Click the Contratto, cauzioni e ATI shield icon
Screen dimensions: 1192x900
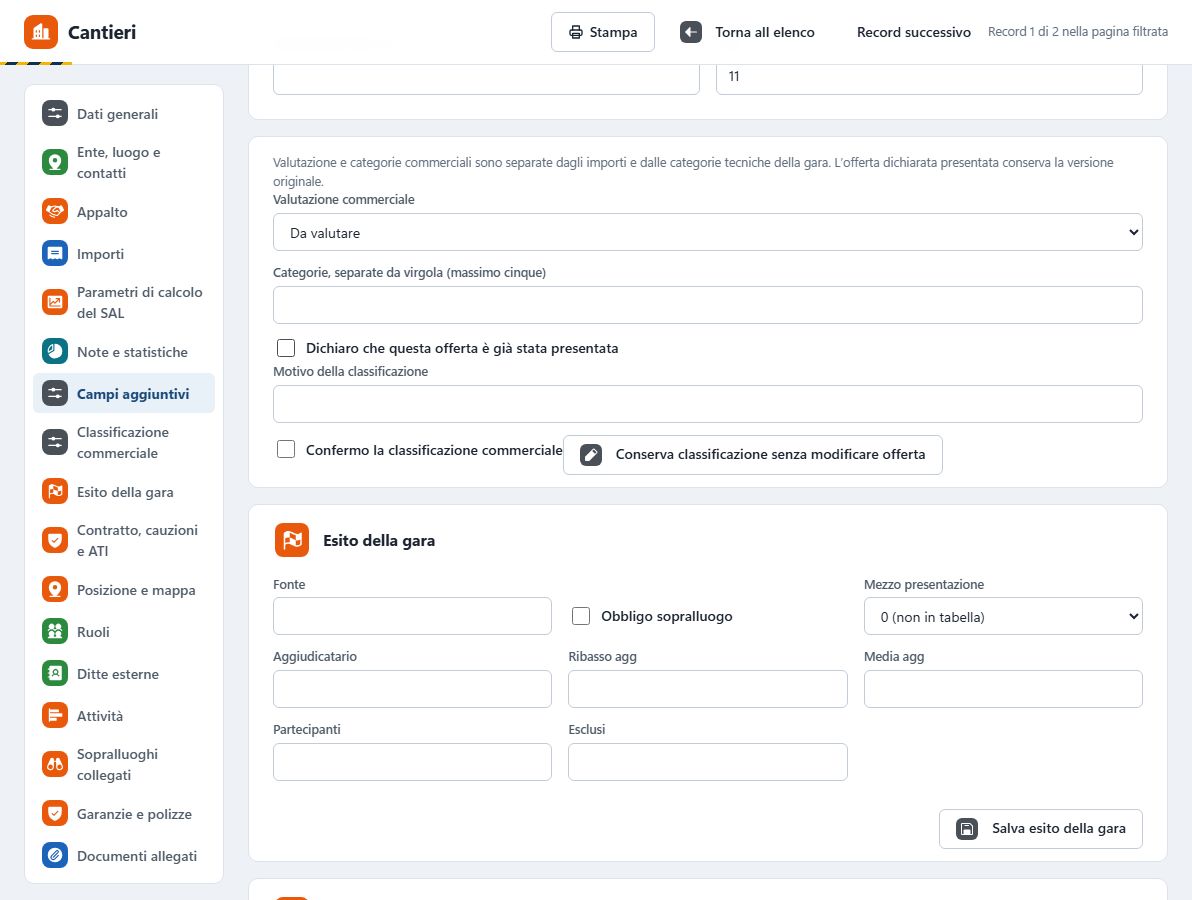55,540
